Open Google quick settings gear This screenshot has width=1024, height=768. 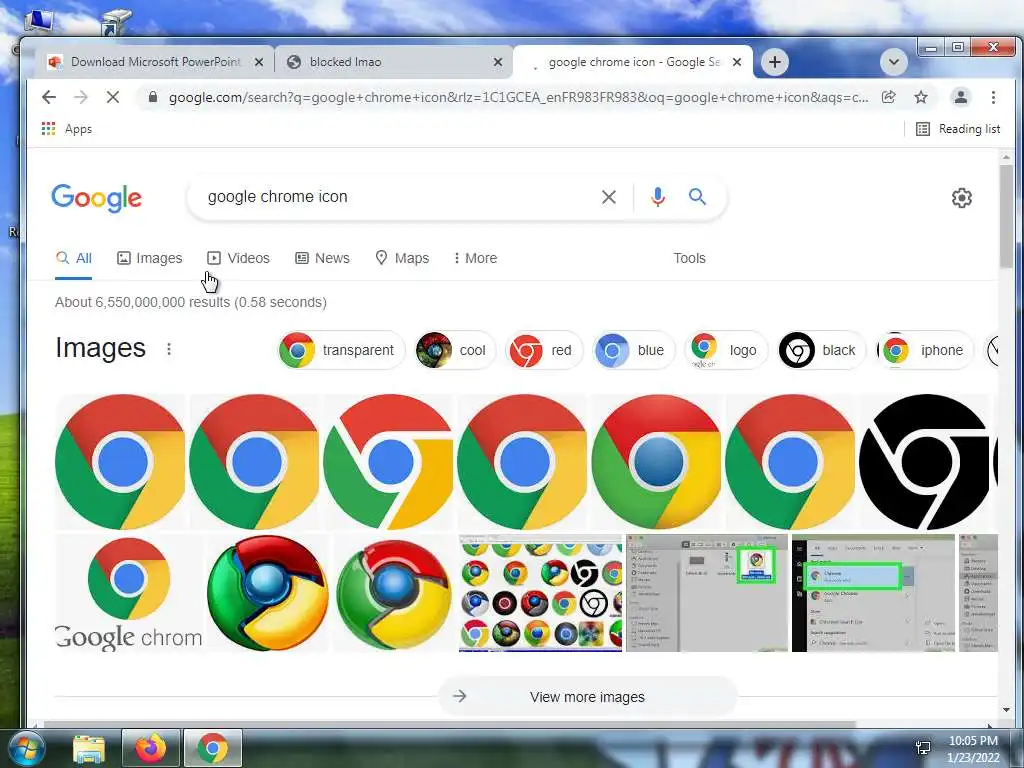[961, 198]
